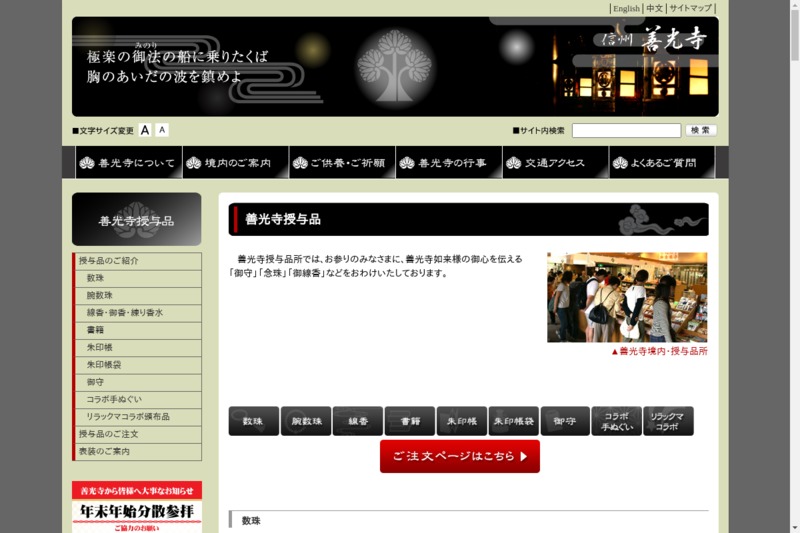The image size is (800, 533).
Task: Switch language via the English link
Action: click(626, 8)
